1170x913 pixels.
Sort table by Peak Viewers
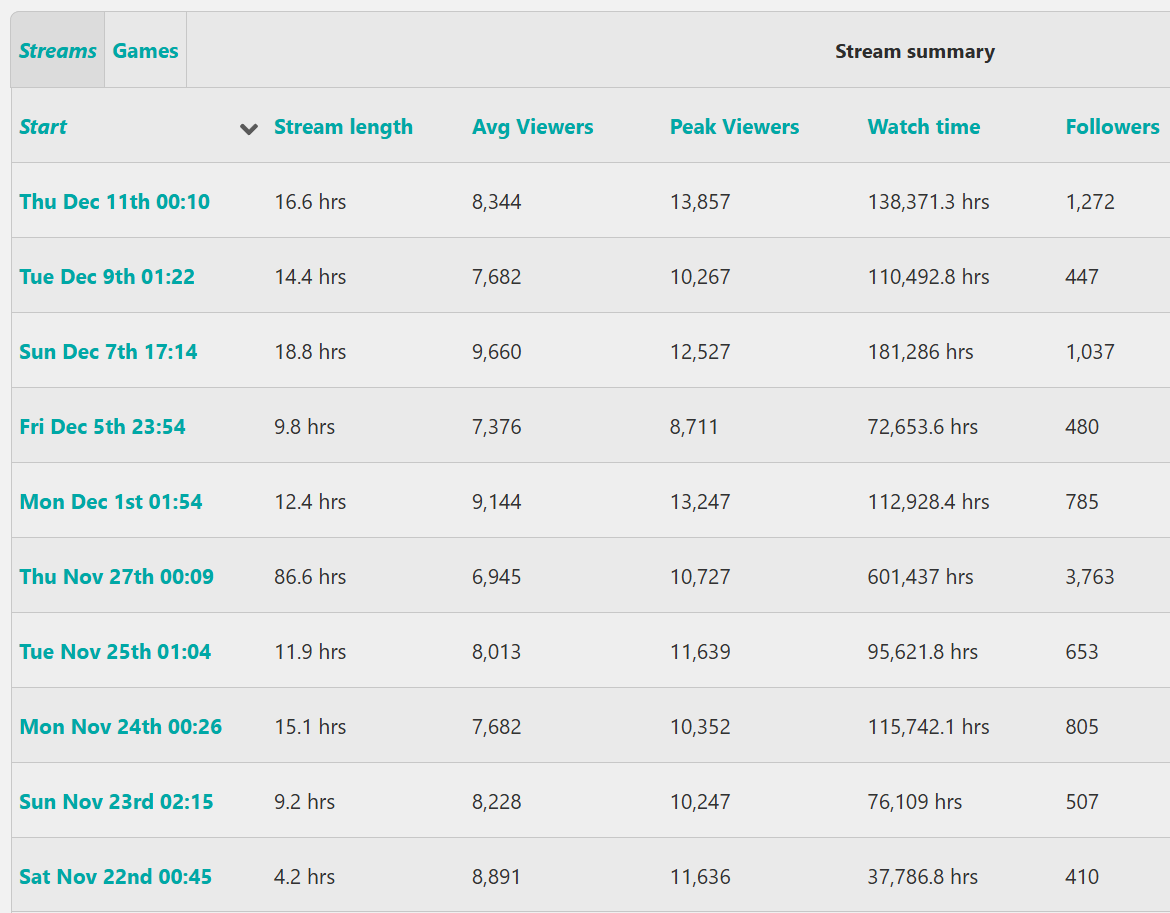734,127
